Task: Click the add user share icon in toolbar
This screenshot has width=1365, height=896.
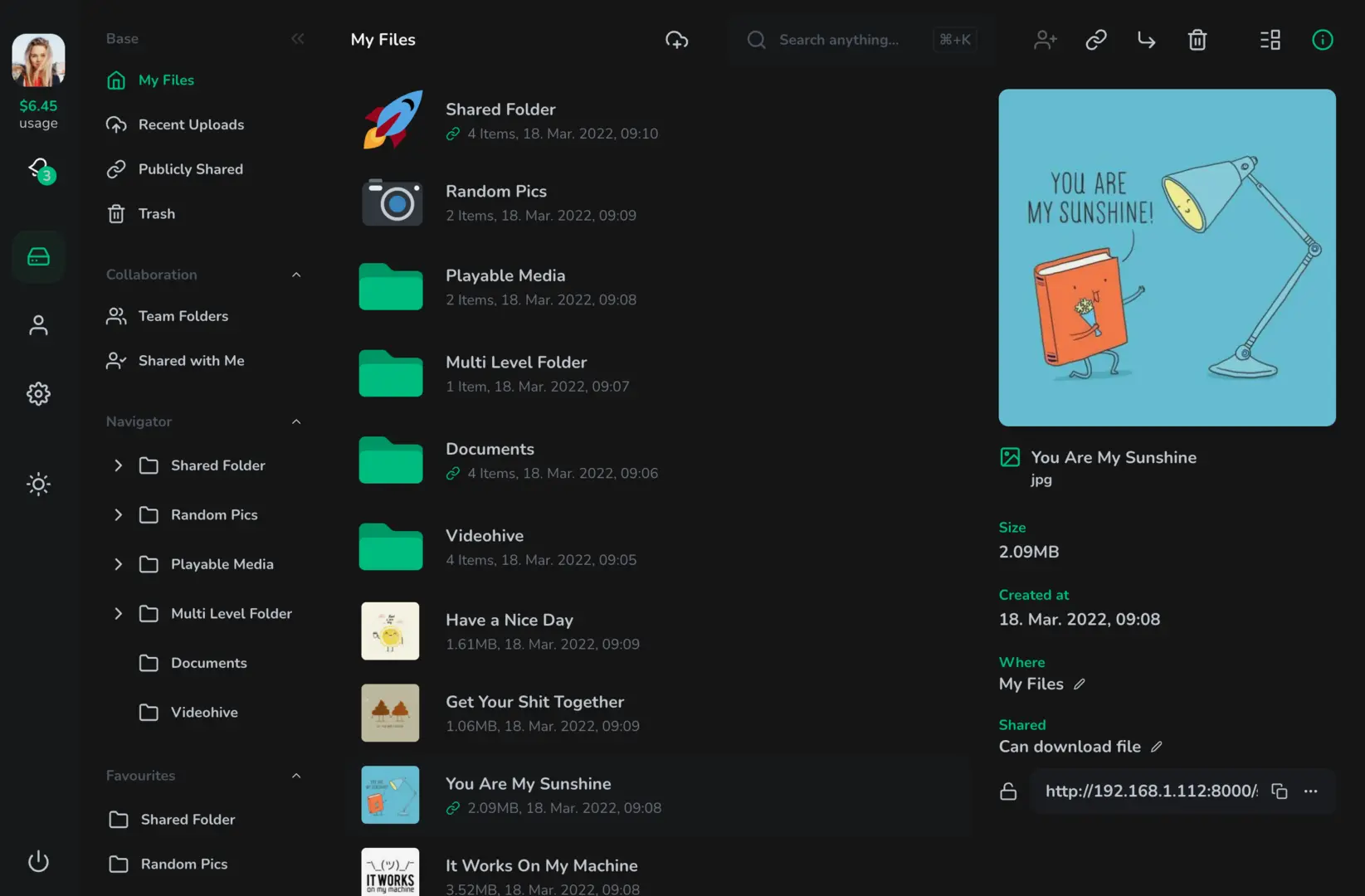Action: click(x=1045, y=40)
